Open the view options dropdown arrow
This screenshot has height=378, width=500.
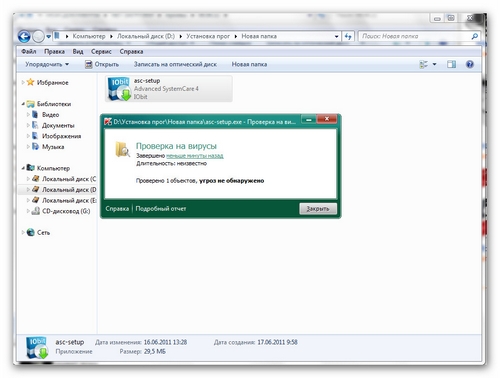pos(434,64)
